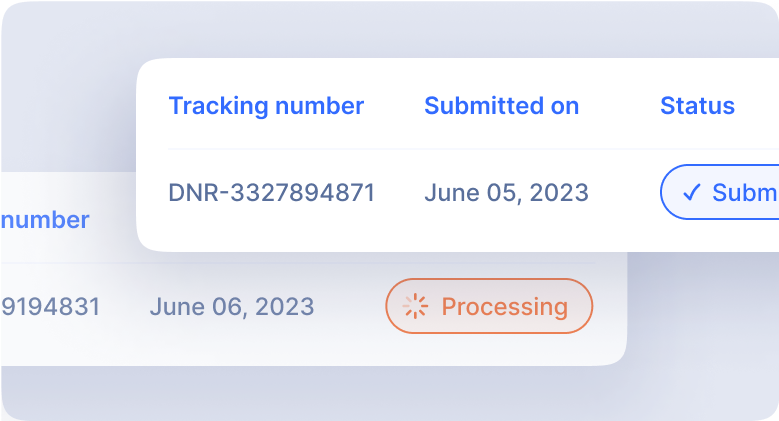The width and height of the screenshot is (779, 421).
Task: Select the June 06 back card row
Action: tap(313, 306)
